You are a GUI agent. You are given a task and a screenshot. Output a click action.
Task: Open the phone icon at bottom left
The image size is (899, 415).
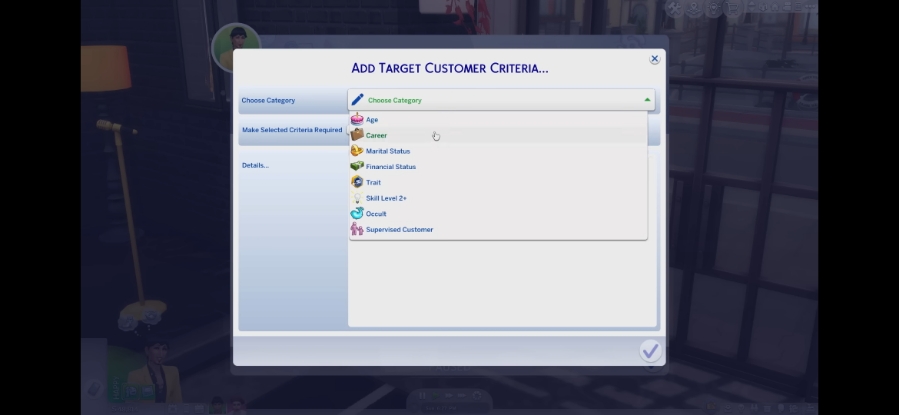95,390
